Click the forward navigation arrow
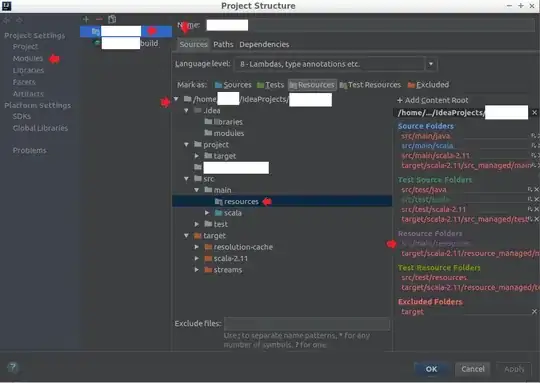This screenshot has width=540, height=383. pyautogui.click(x=20, y=20)
